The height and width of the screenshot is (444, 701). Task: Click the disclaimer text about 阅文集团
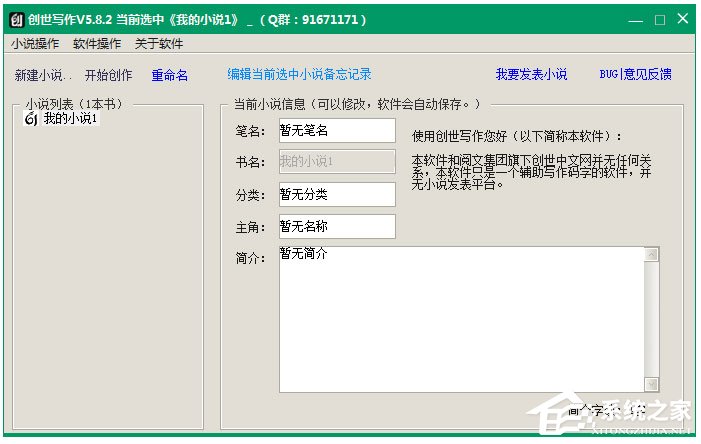pyautogui.click(x=531, y=172)
